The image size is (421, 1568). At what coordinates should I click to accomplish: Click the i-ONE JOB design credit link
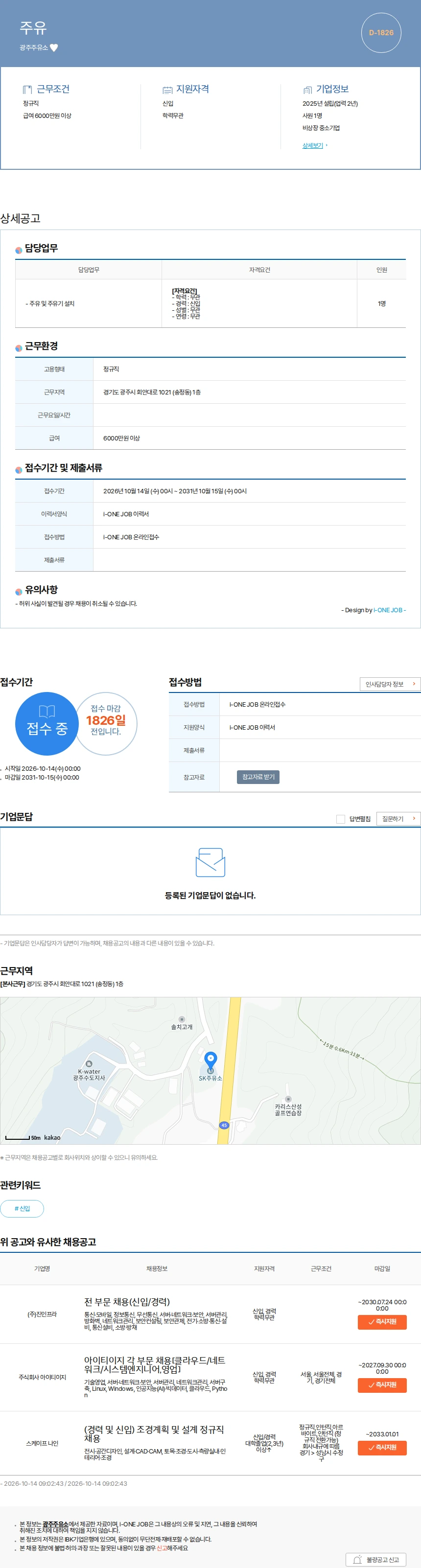pyautogui.click(x=389, y=610)
